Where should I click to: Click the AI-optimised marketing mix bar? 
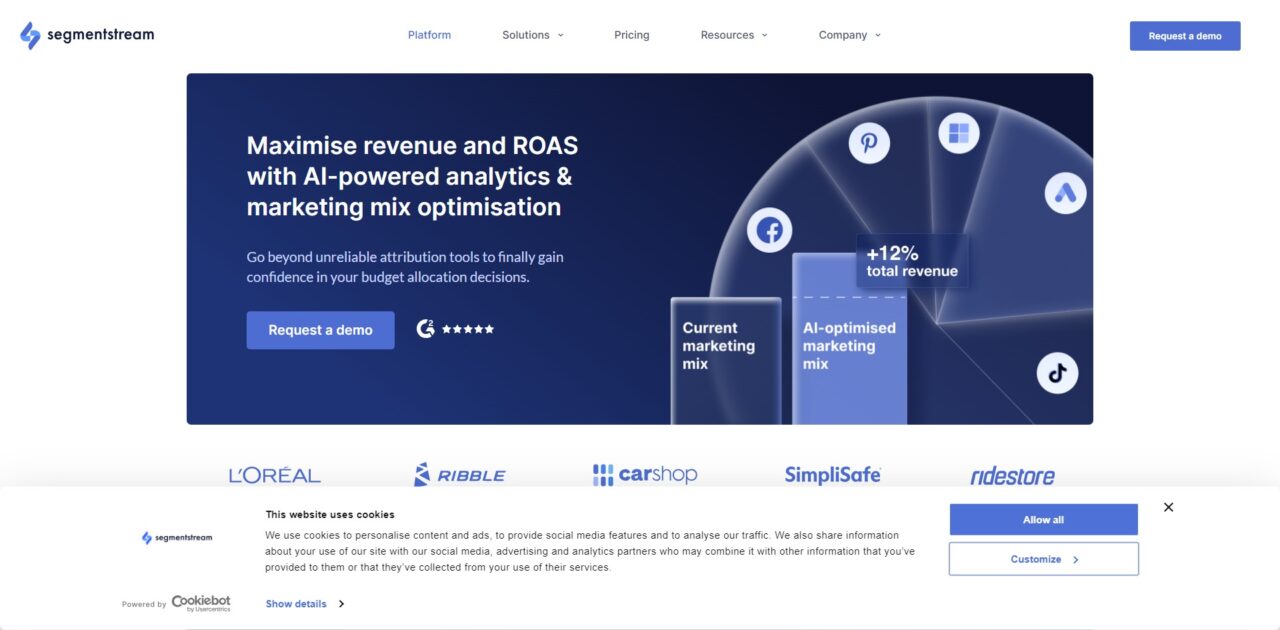pyautogui.click(x=850, y=339)
